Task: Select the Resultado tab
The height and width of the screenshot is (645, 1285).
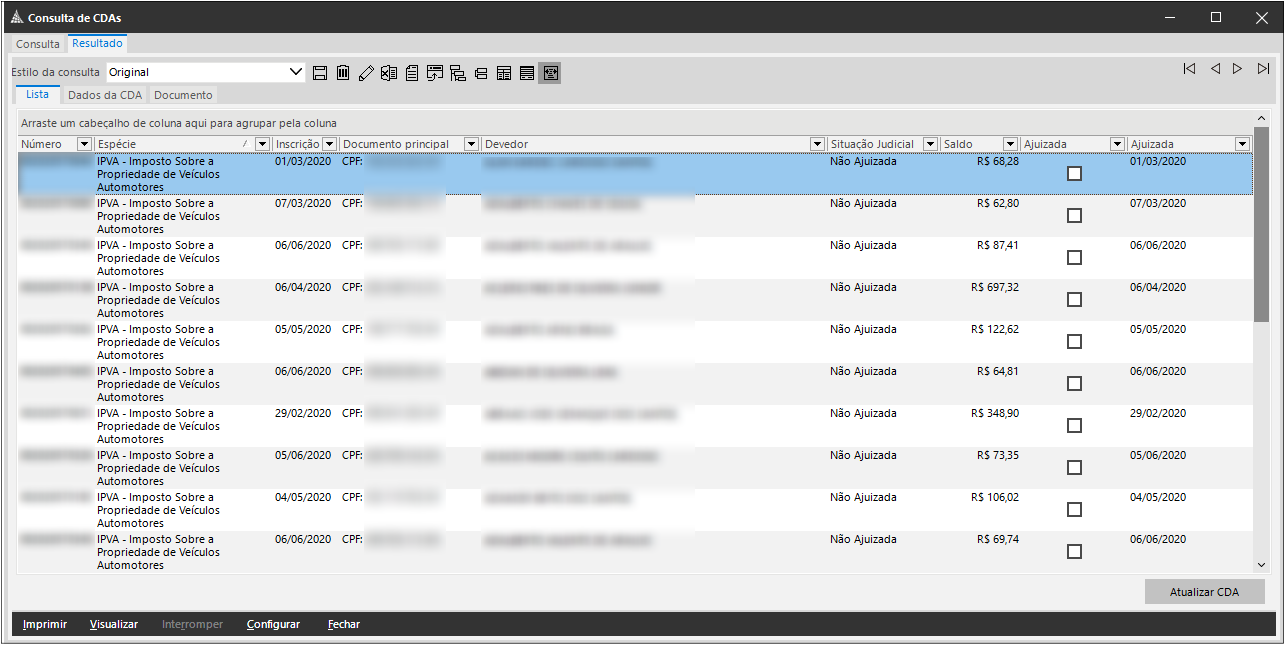Action: click(x=97, y=43)
